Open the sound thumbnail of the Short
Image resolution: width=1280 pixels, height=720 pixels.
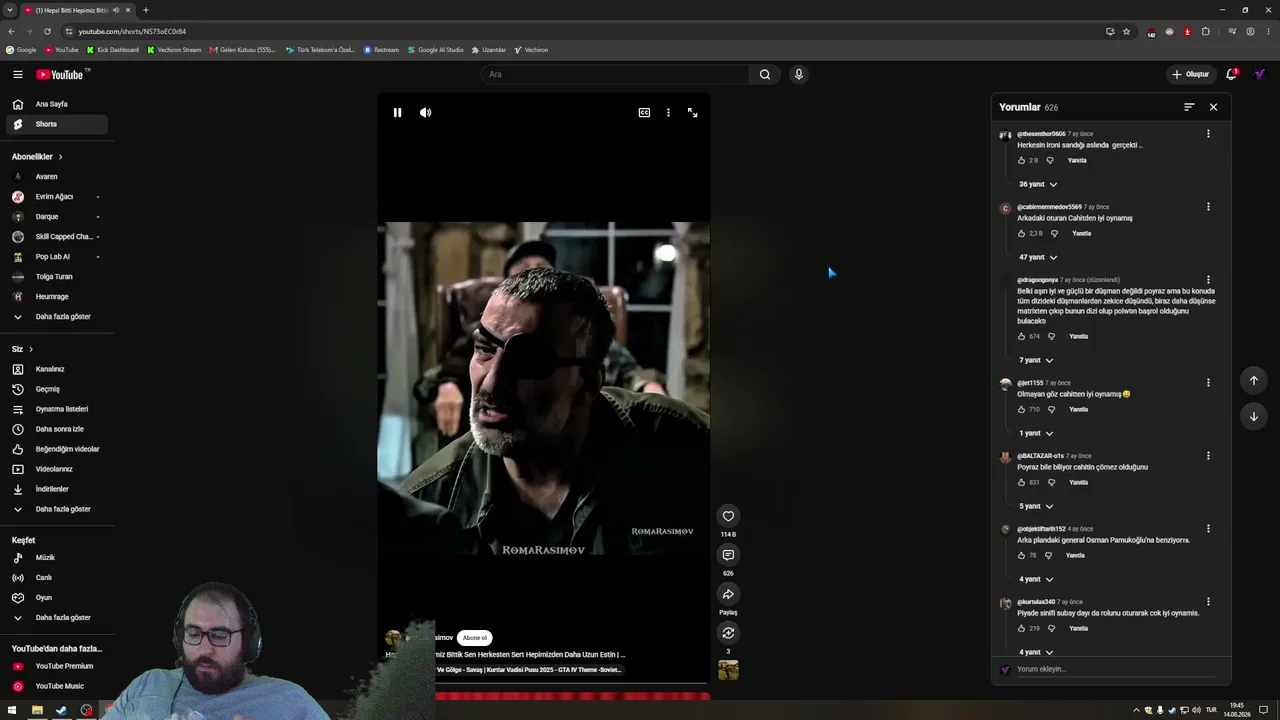pyautogui.click(x=728, y=670)
